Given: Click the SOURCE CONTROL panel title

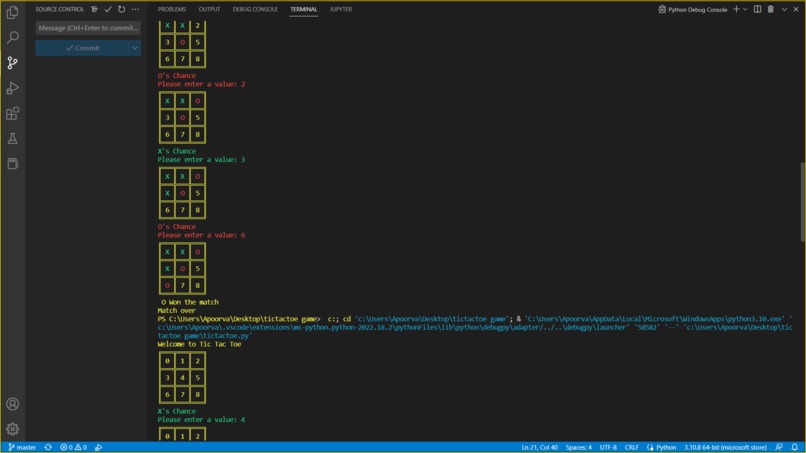Looking at the screenshot, I should (60, 9).
